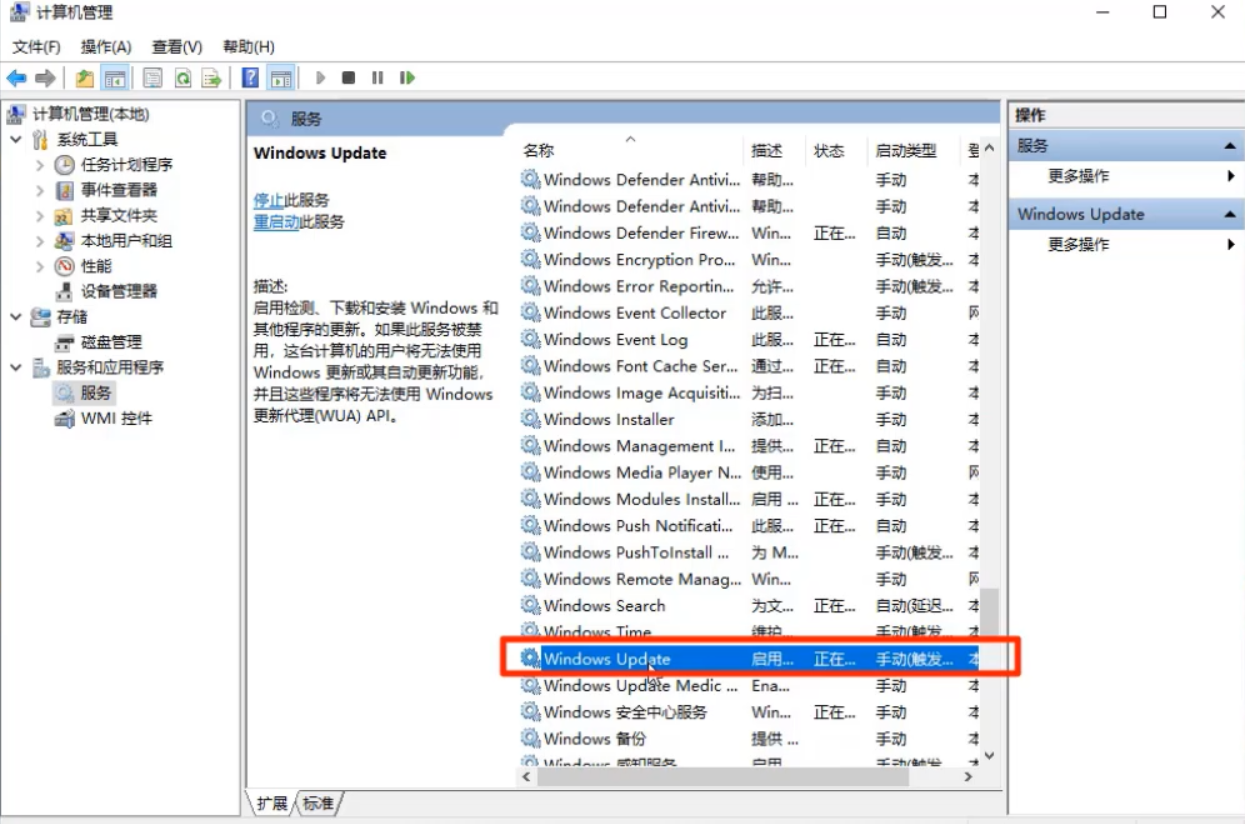The image size is (1245, 824).
Task: Click the Export List toolbar icon
Action: (x=209, y=77)
